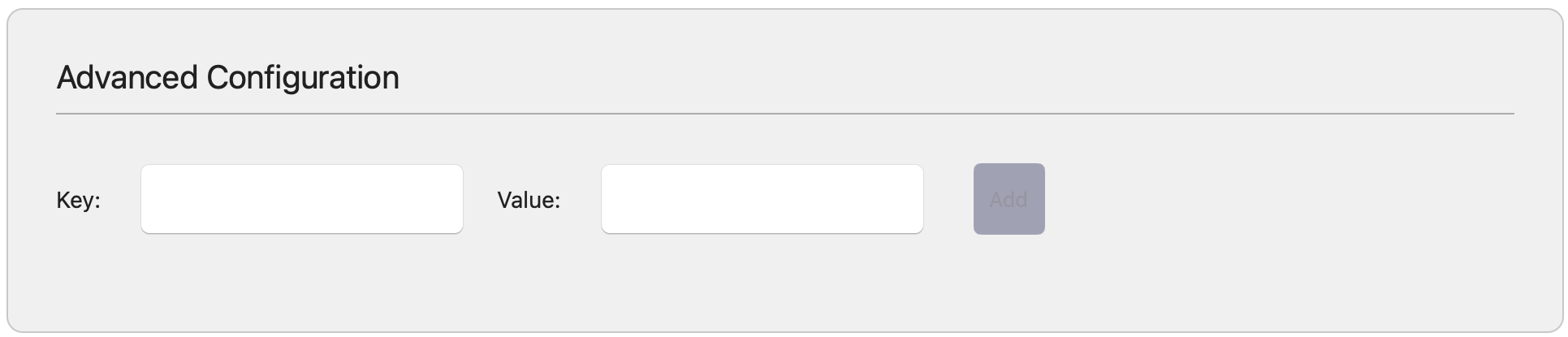
Task: Focus the text box next to Key
Action: click(302, 199)
